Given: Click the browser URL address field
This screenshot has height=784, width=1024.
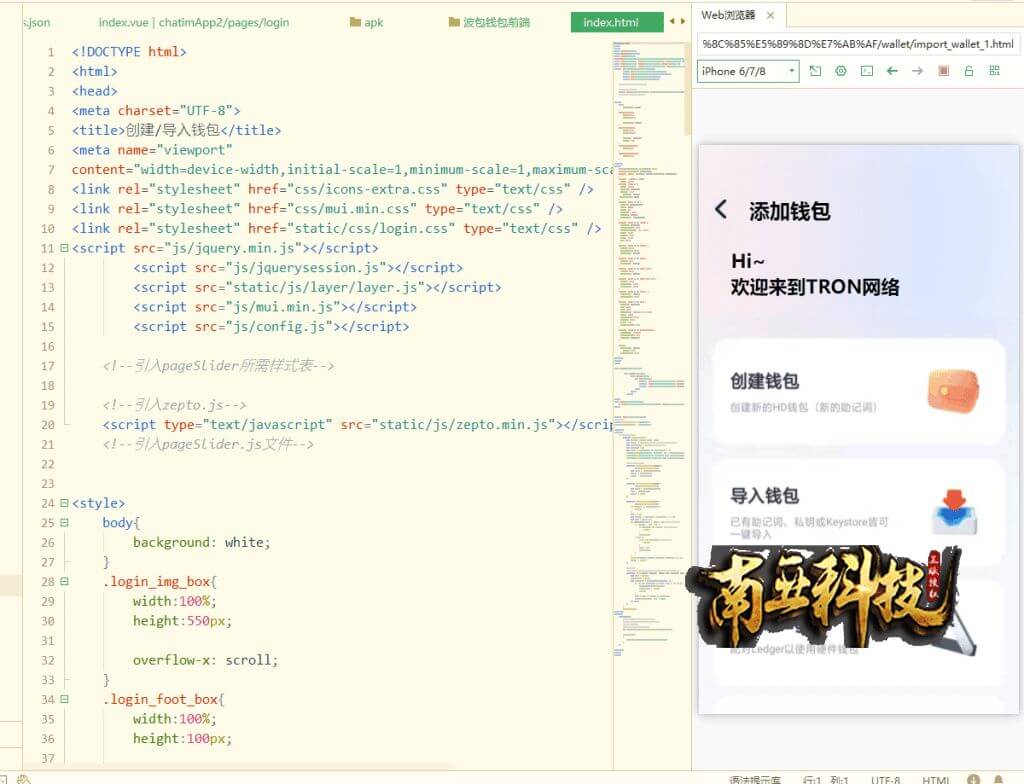Looking at the screenshot, I should click(x=857, y=44).
